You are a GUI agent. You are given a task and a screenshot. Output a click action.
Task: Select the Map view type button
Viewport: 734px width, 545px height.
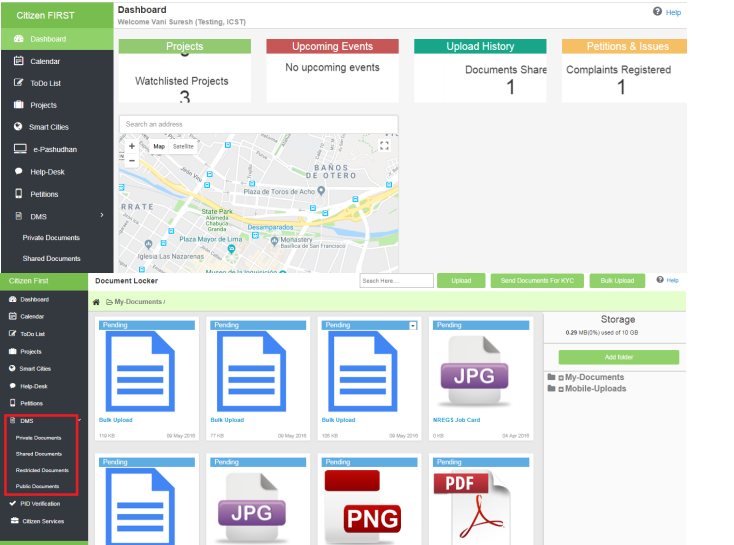(158, 146)
